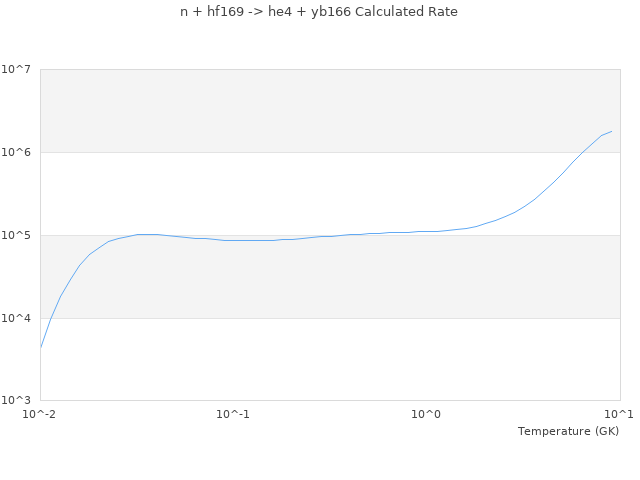Click the rate curve's leftmost starting point
Viewport: 640px width, 480px height.
pos(41,347)
